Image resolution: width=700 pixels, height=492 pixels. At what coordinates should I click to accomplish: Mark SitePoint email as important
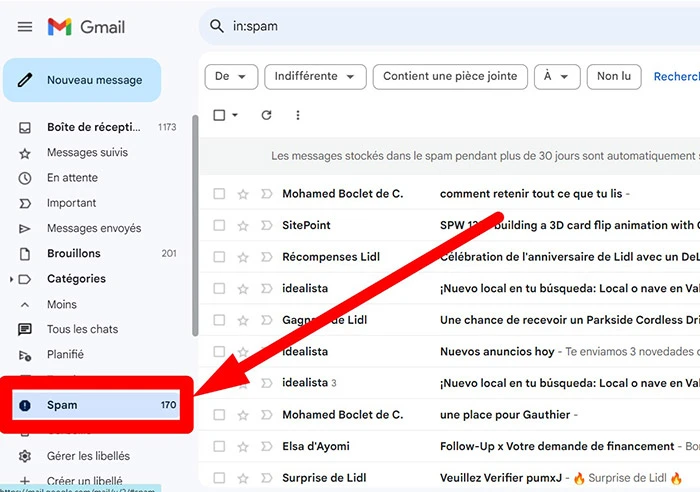coord(267,225)
